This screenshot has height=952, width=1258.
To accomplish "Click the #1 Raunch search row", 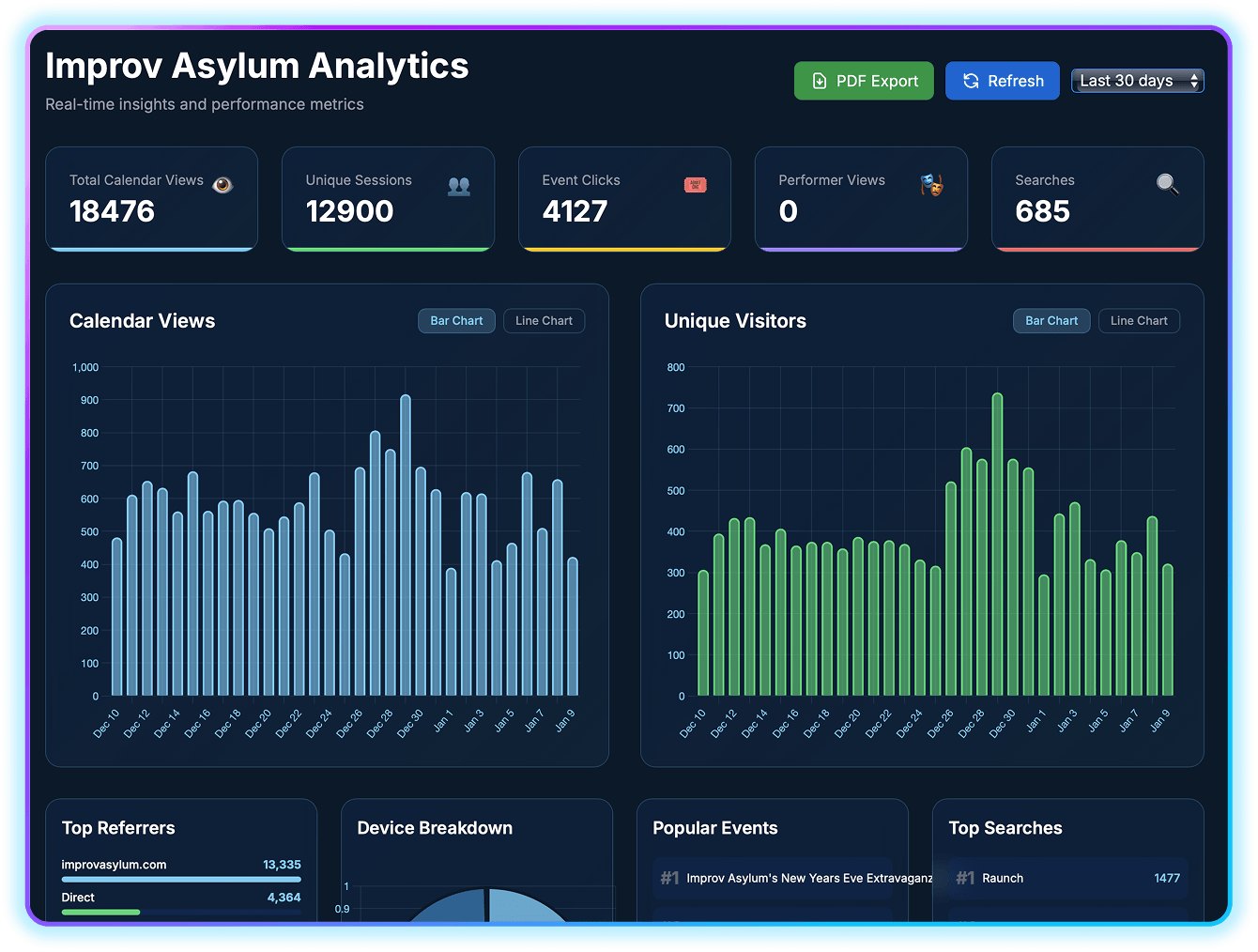I will tap(1067, 879).
